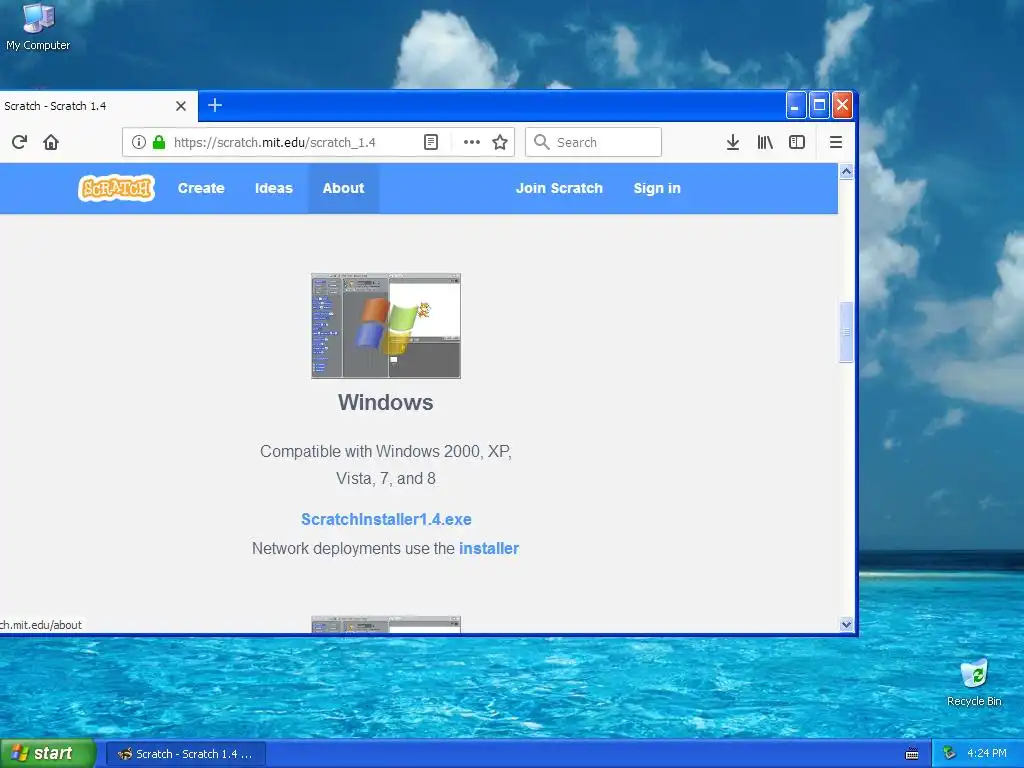
Task: Click the Windows heading text
Action: point(385,402)
